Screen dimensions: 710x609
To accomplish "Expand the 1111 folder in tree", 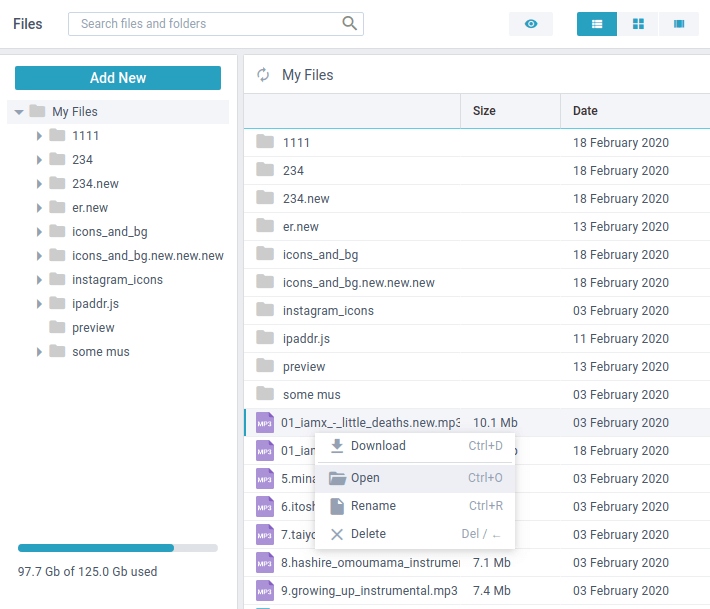I will tap(39, 136).
